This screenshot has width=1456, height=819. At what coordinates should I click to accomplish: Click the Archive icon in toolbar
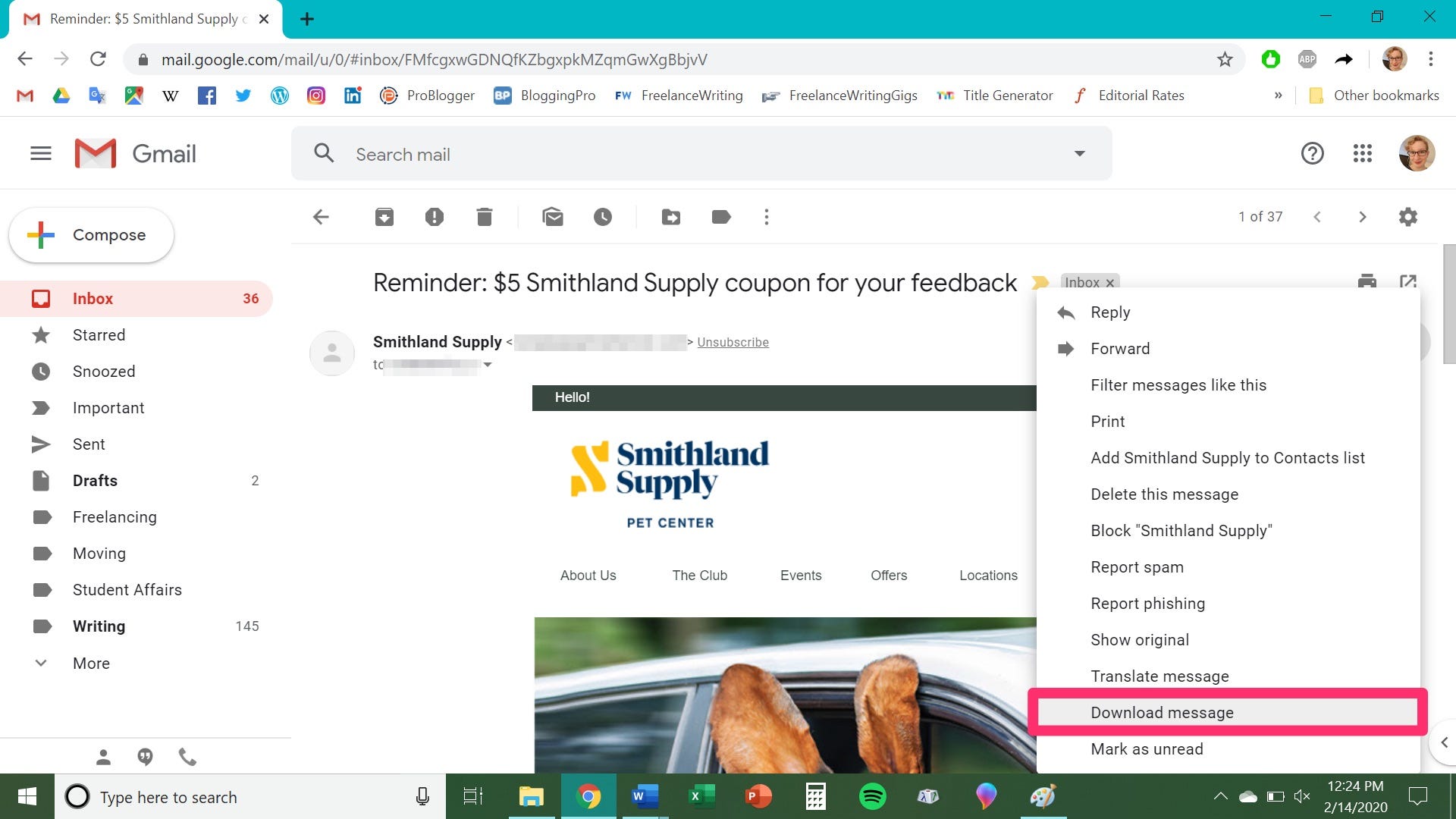tap(384, 217)
